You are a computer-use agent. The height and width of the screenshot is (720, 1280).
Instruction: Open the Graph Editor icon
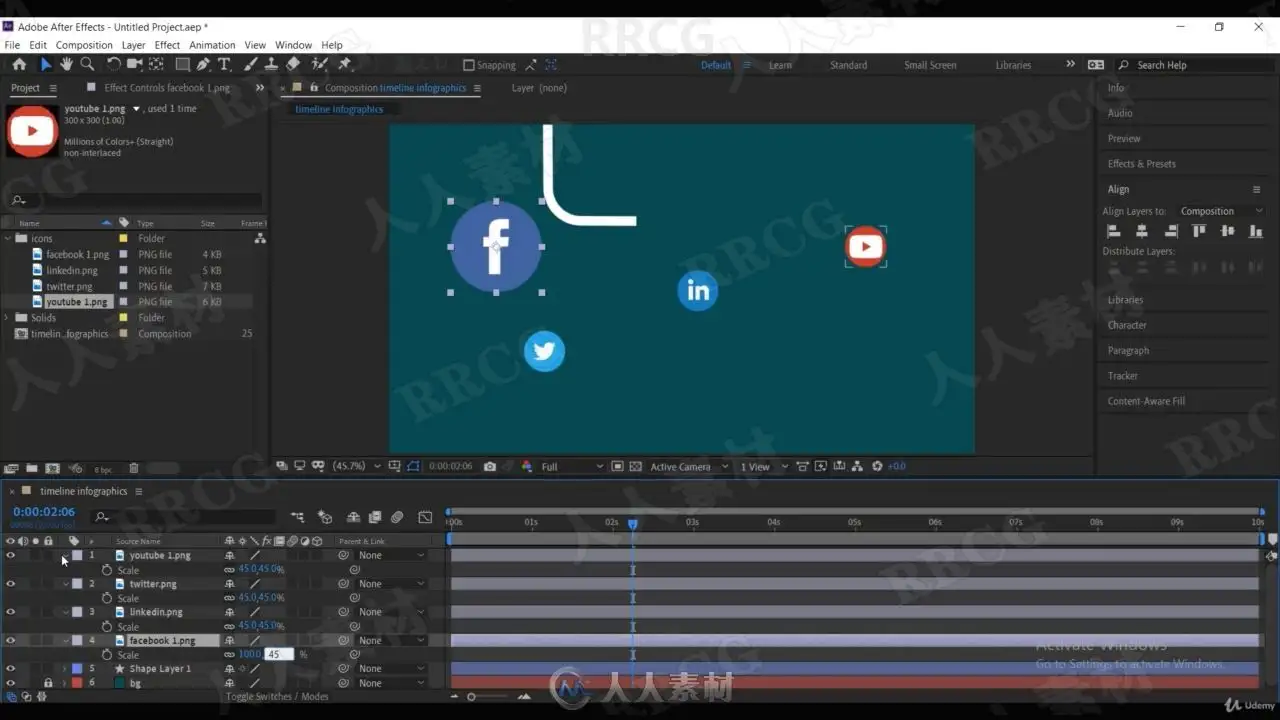pos(425,517)
